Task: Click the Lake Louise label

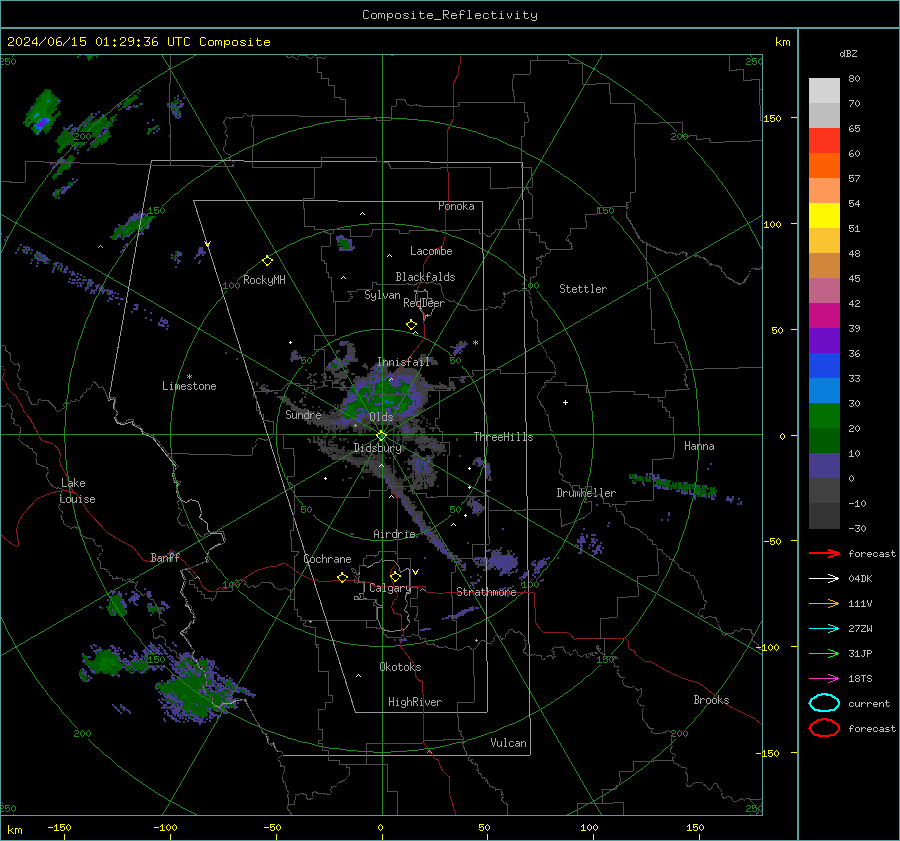Action: (77, 491)
